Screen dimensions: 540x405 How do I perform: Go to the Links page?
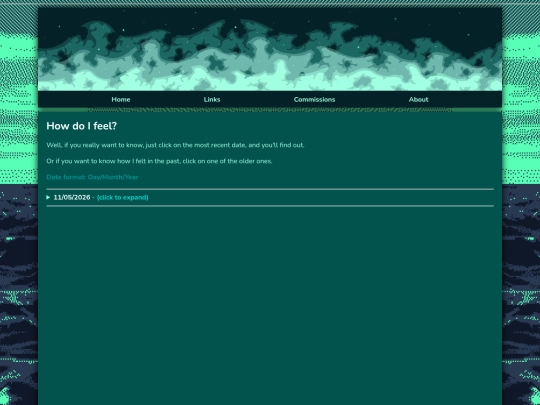pyautogui.click(x=212, y=100)
